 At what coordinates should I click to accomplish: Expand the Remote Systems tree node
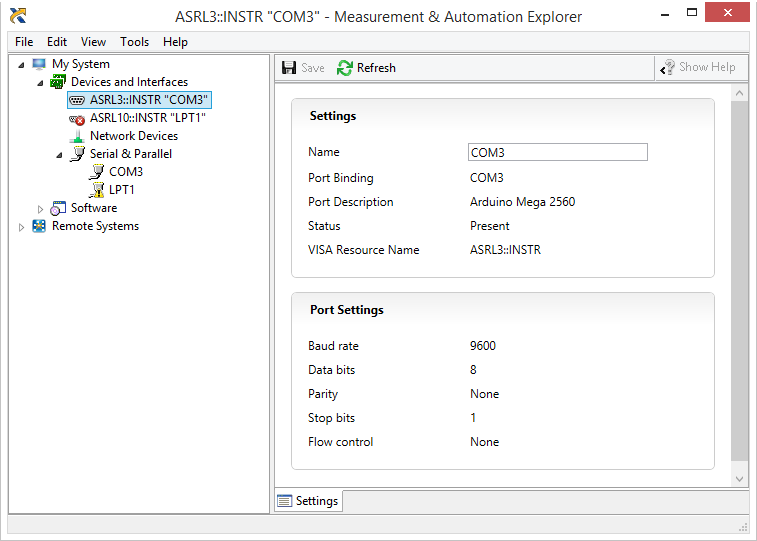[21, 227]
